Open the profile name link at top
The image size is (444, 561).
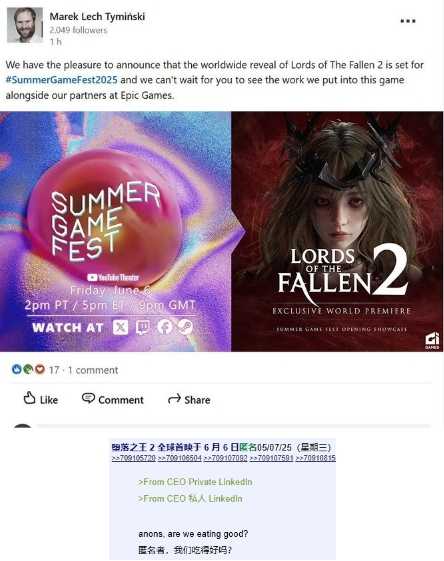point(97,16)
